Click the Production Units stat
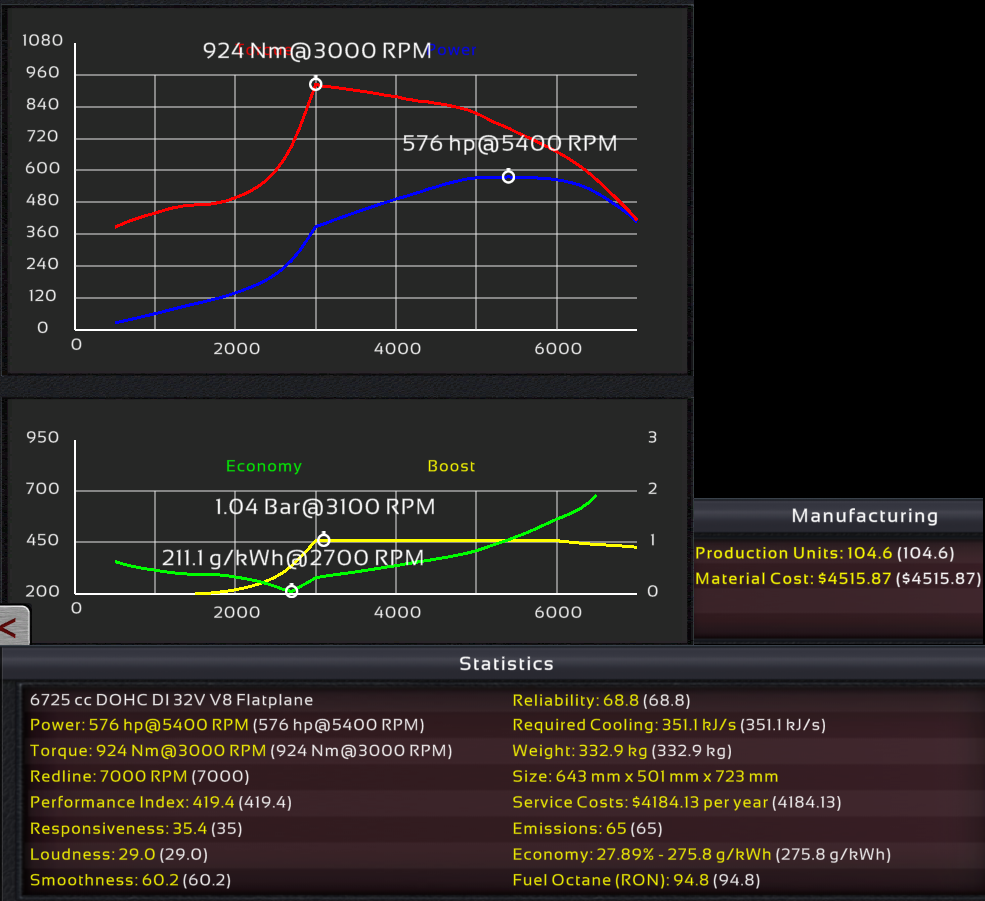This screenshot has width=985, height=901. pos(824,553)
